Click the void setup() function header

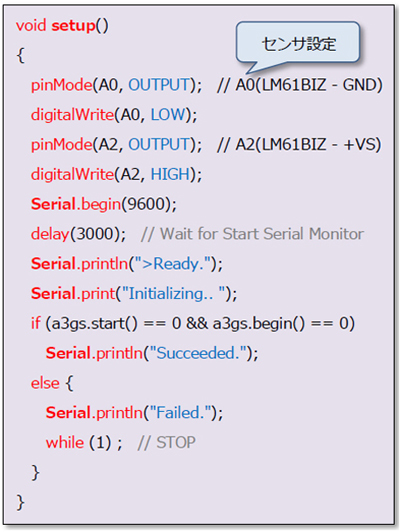(62, 26)
